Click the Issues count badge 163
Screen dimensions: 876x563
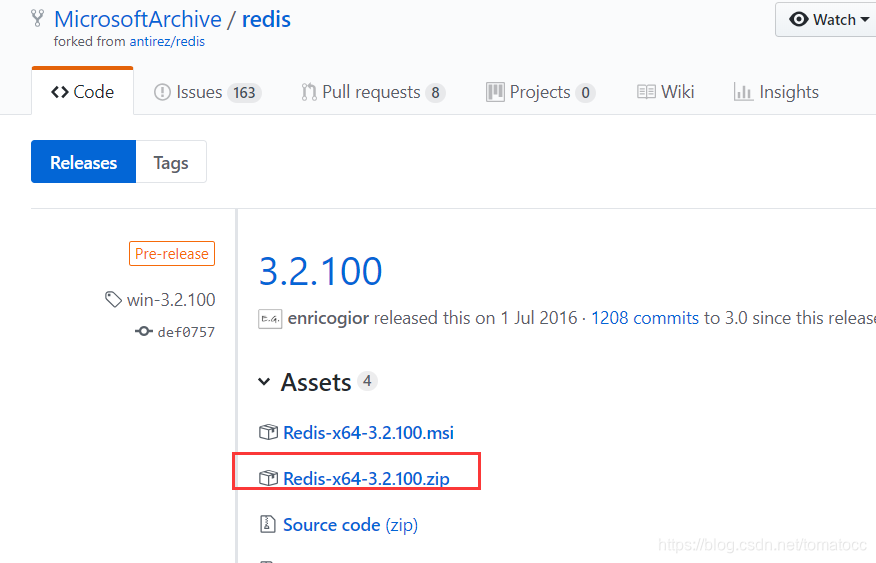[244, 93]
